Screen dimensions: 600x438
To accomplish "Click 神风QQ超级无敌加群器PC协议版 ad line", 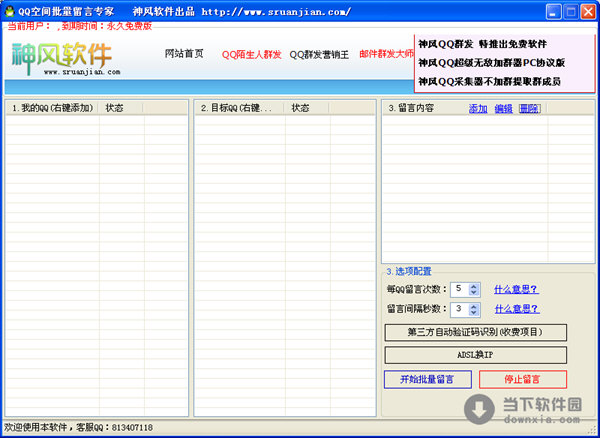I will coord(492,63).
